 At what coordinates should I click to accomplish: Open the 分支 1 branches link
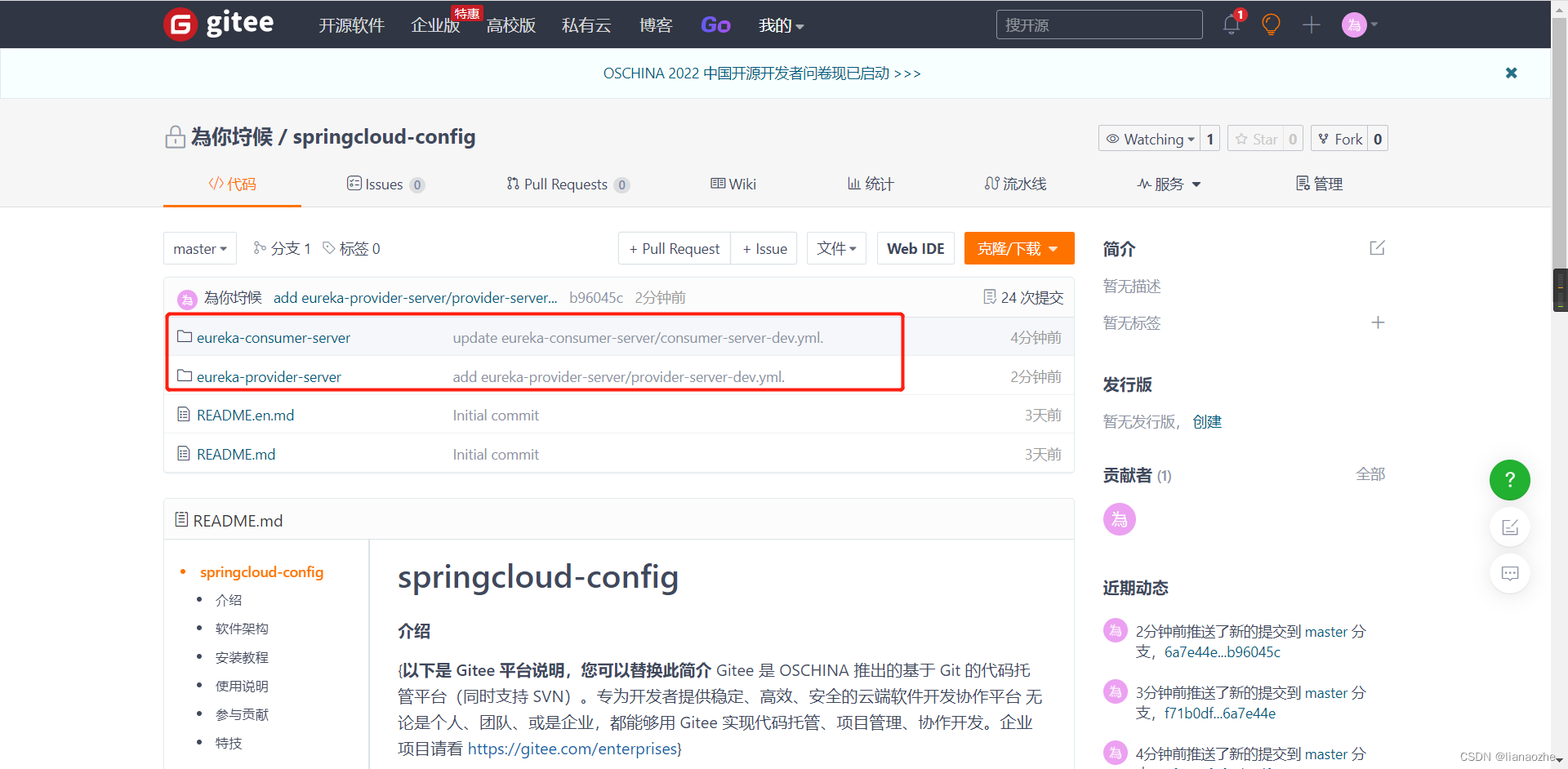[x=282, y=248]
